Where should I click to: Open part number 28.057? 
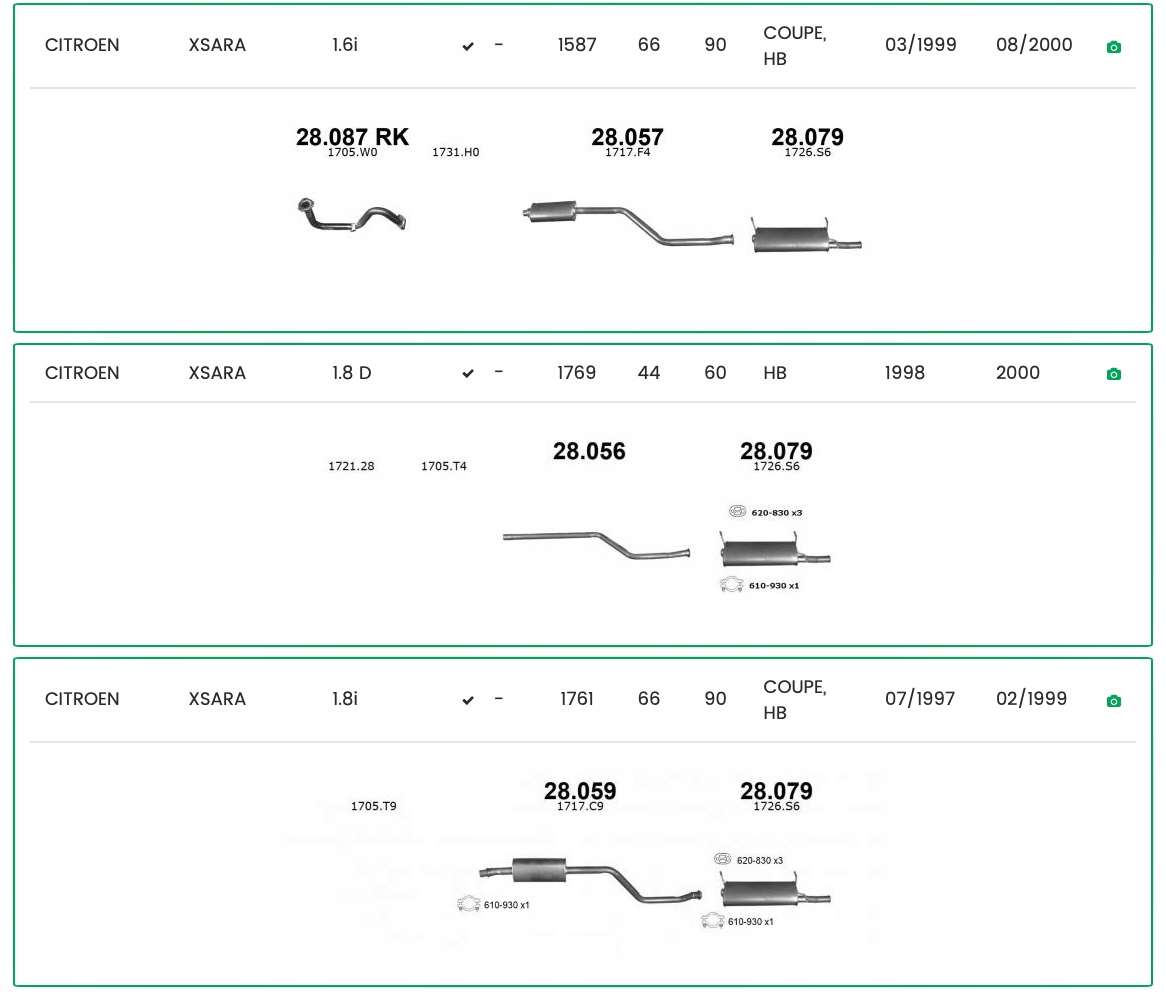627,137
